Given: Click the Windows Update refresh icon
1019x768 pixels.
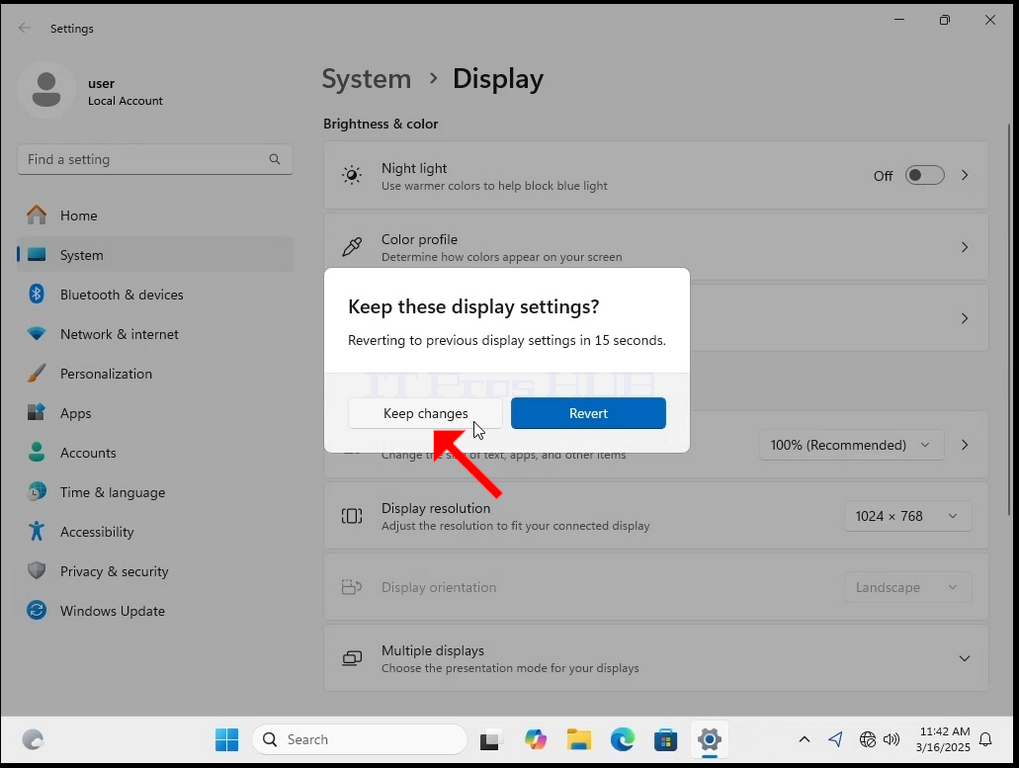Looking at the screenshot, I should click(x=36, y=610).
